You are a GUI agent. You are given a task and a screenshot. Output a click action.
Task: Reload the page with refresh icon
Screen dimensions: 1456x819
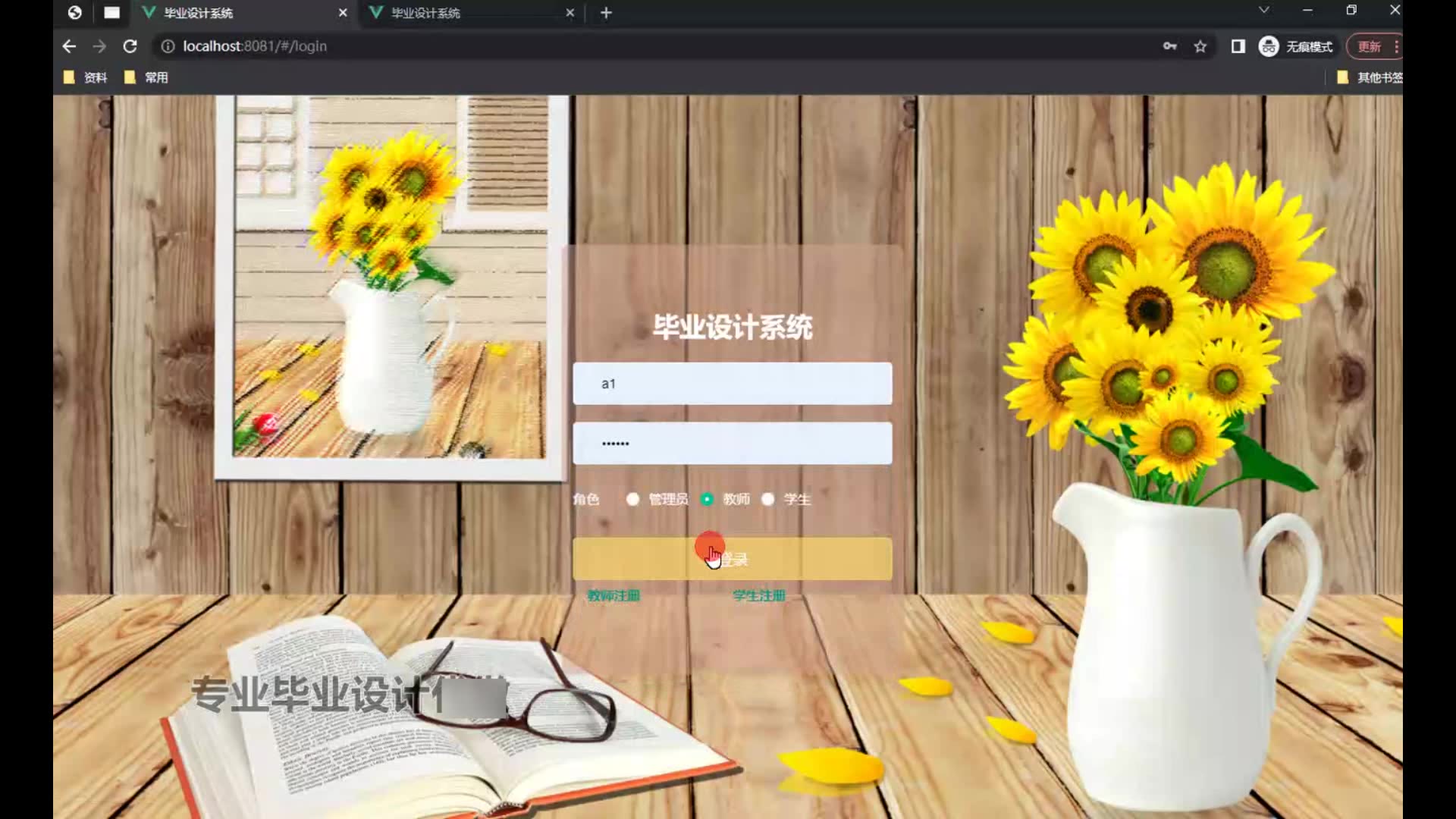coord(130,46)
